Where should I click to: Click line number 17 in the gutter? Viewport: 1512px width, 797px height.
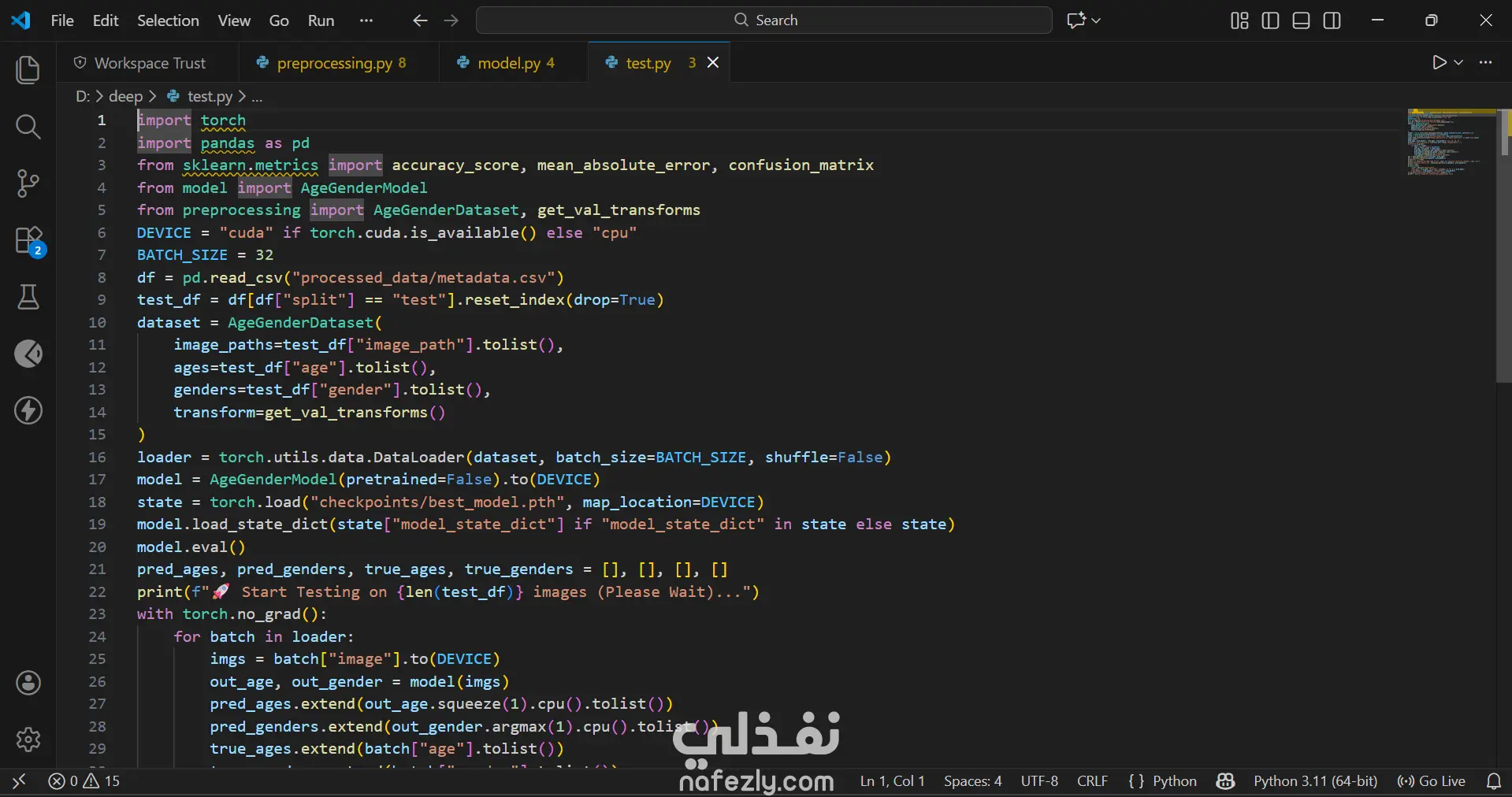coord(97,480)
